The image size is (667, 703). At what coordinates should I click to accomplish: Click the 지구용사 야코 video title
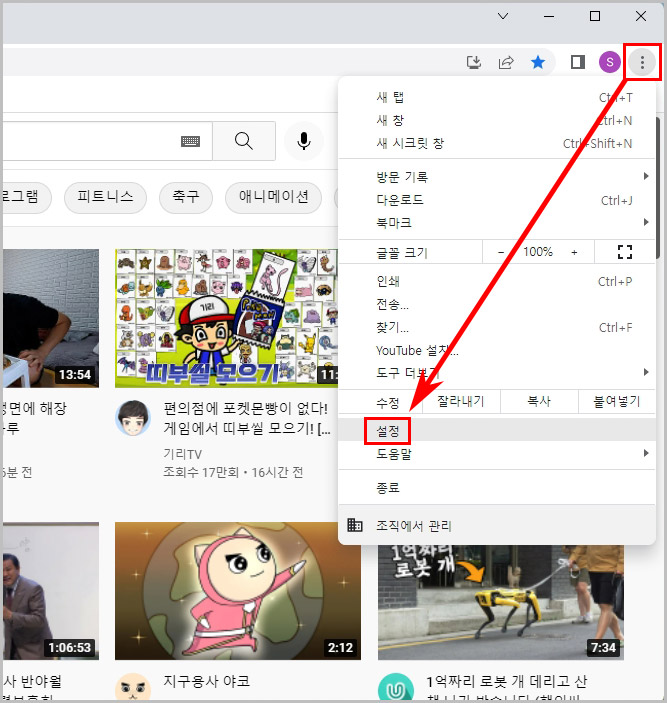click(x=206, y=681)
